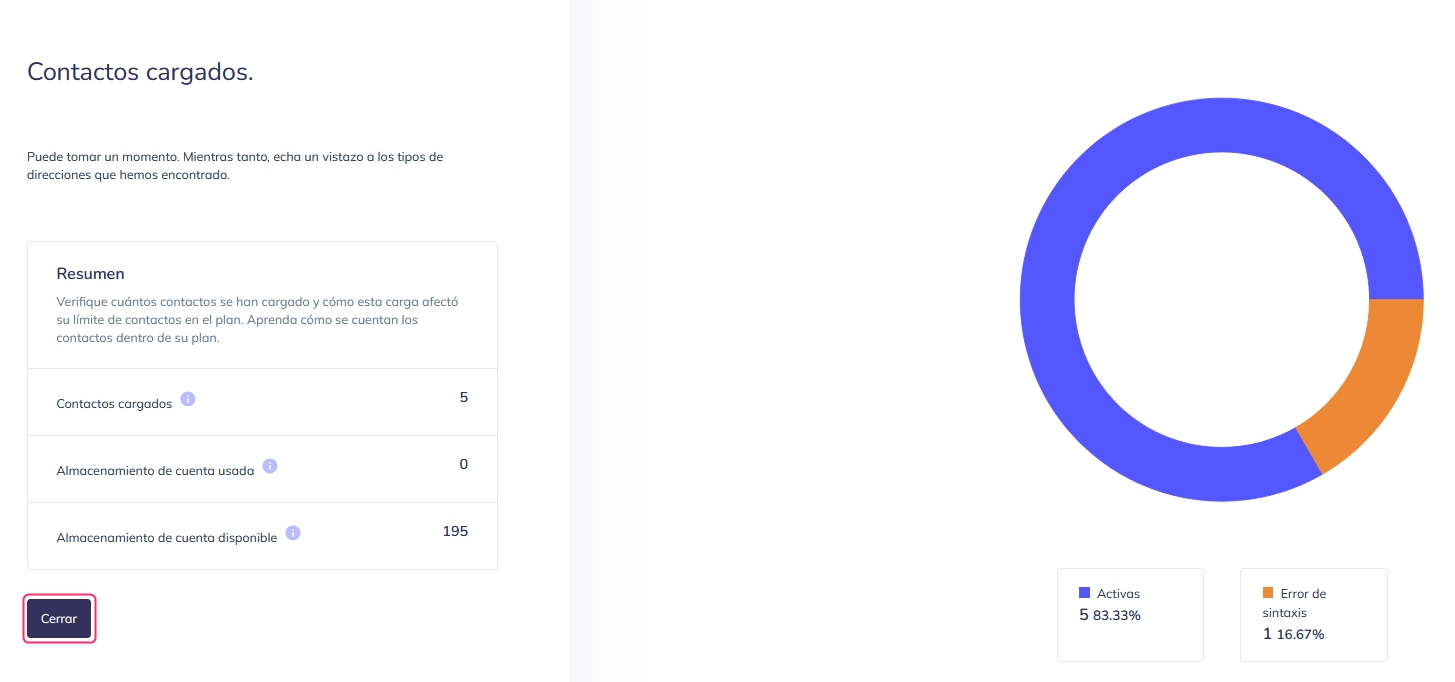1455x682 pixels.
Task: Click the 16.67% syntax error percentage
Action: (1300, 635)
